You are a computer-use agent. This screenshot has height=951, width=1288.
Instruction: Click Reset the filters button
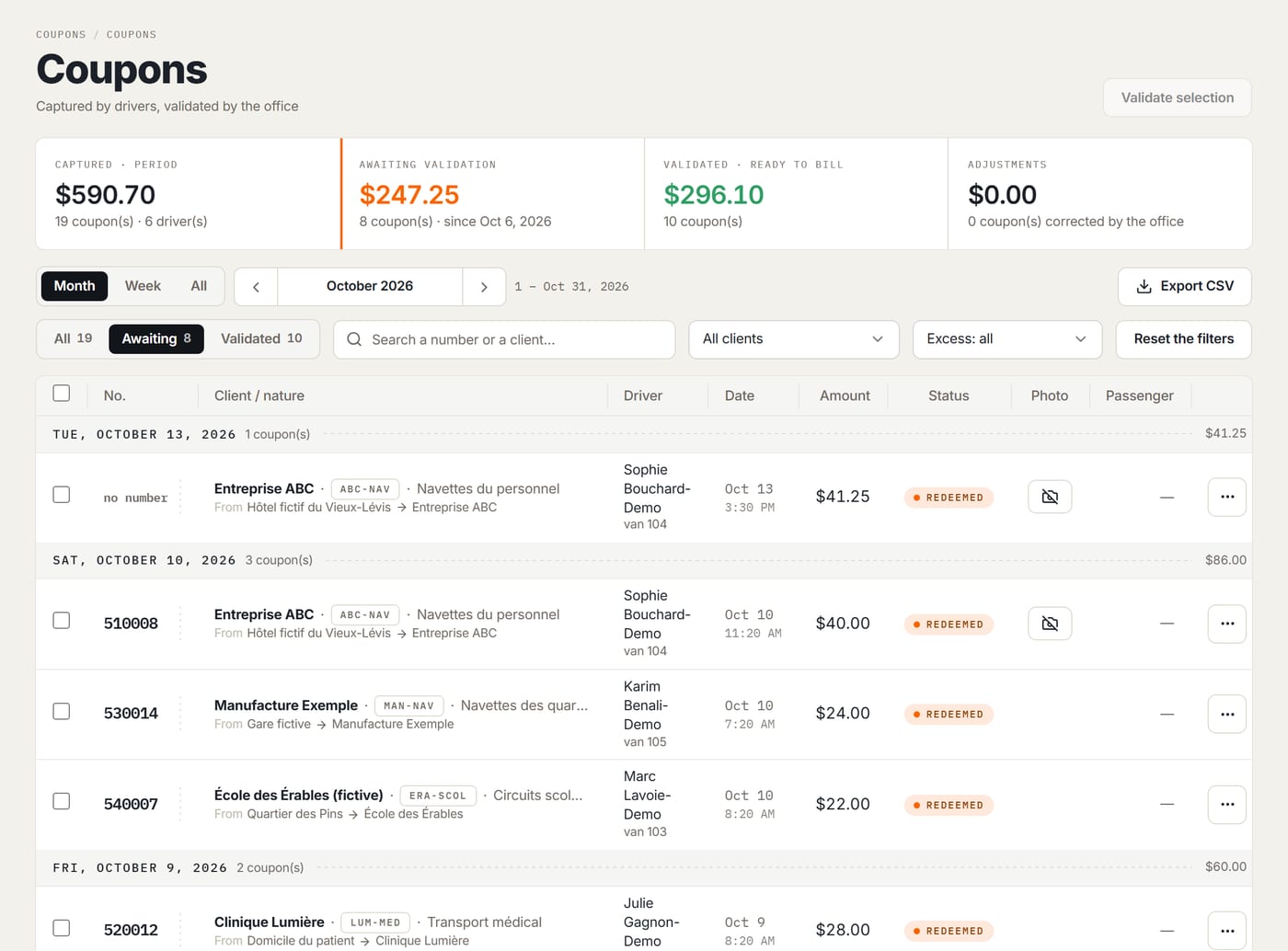tap(1183, 339)
